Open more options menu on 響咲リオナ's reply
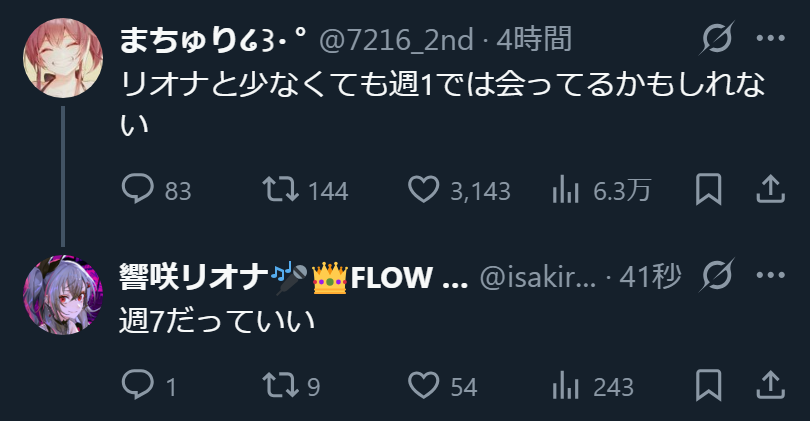The image size is (810, 421). pos(771,274)
